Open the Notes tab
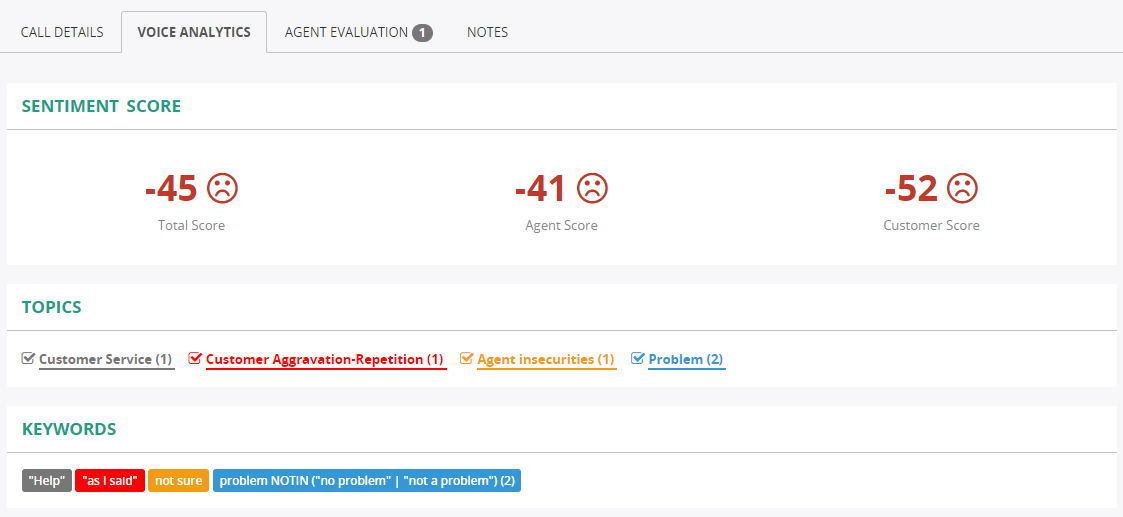 click(x=487, y=32)
